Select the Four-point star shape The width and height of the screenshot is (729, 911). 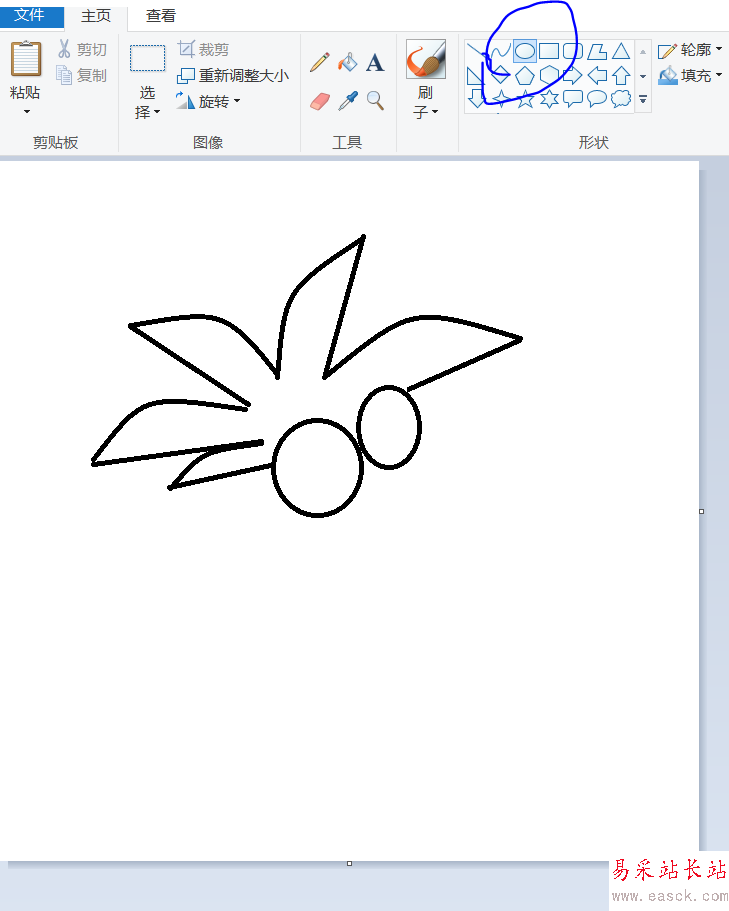tap(500, 99)
